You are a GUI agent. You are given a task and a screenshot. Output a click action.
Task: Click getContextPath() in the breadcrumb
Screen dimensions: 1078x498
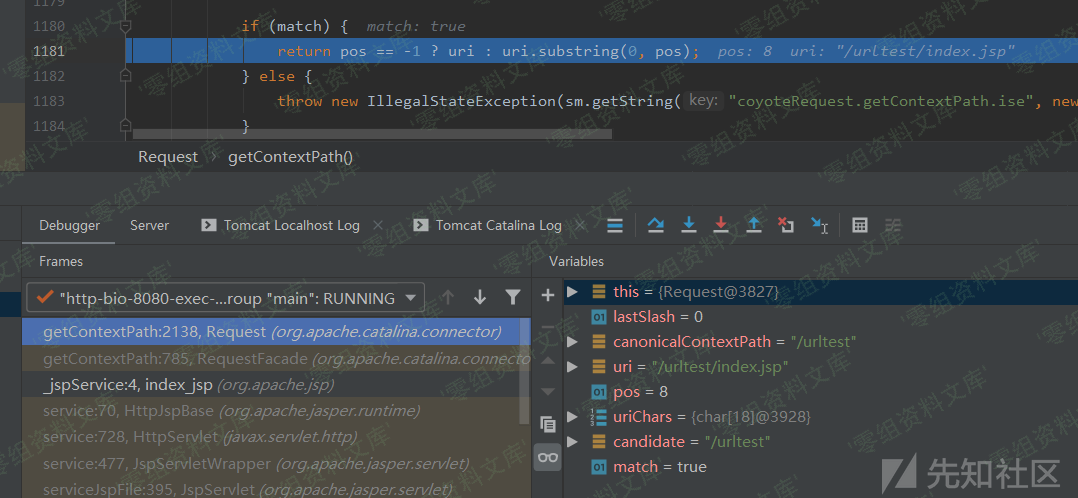coord(290,156)
